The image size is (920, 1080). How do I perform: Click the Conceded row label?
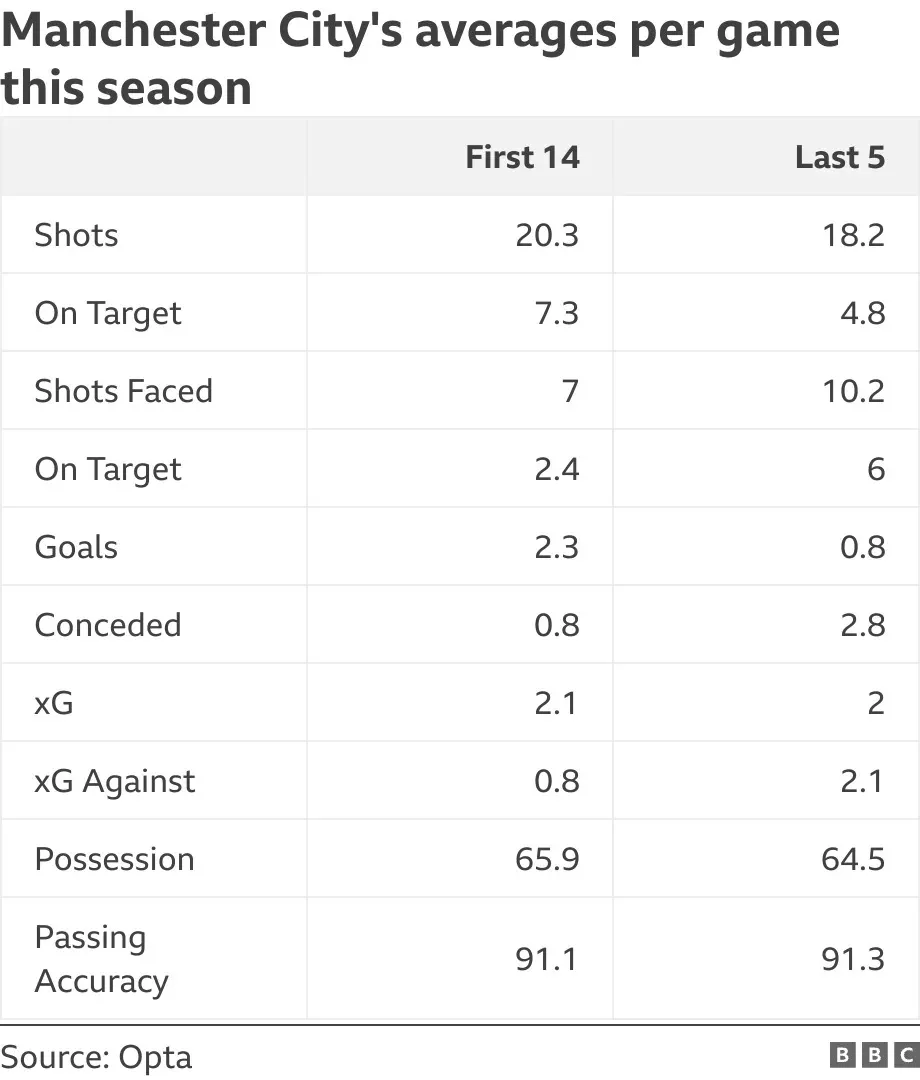tap(108, 625)
